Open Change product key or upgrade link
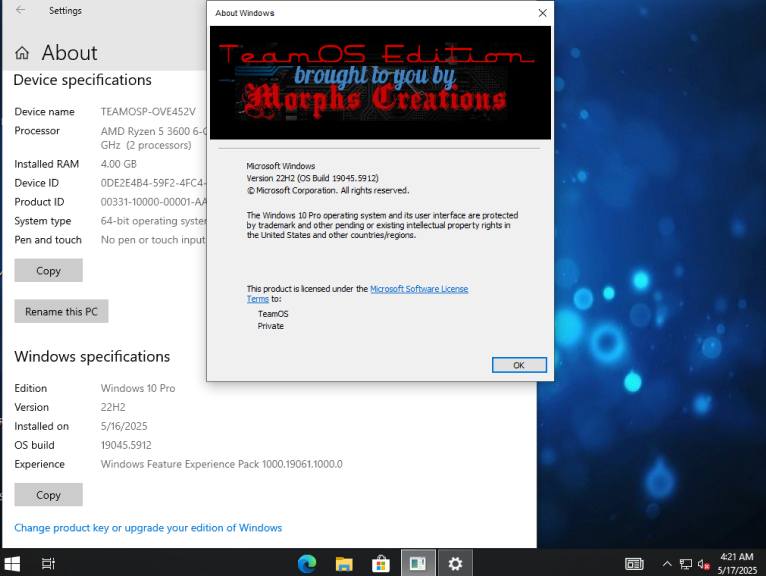766x576 pixels. 148,528
